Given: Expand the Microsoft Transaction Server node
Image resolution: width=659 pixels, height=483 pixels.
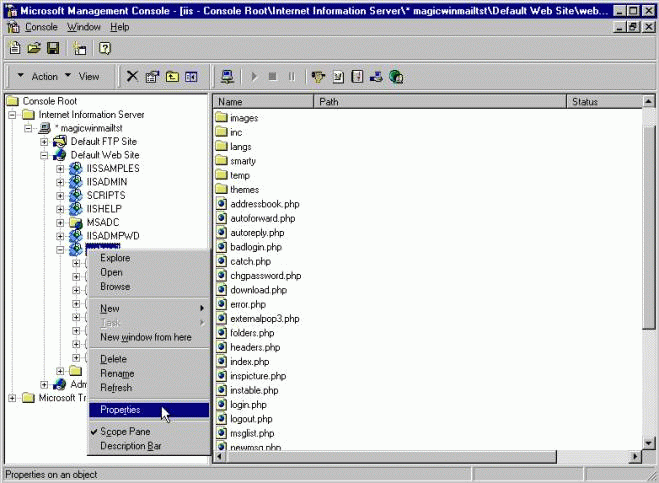Looking at the screenshot, I should (12, 398).
